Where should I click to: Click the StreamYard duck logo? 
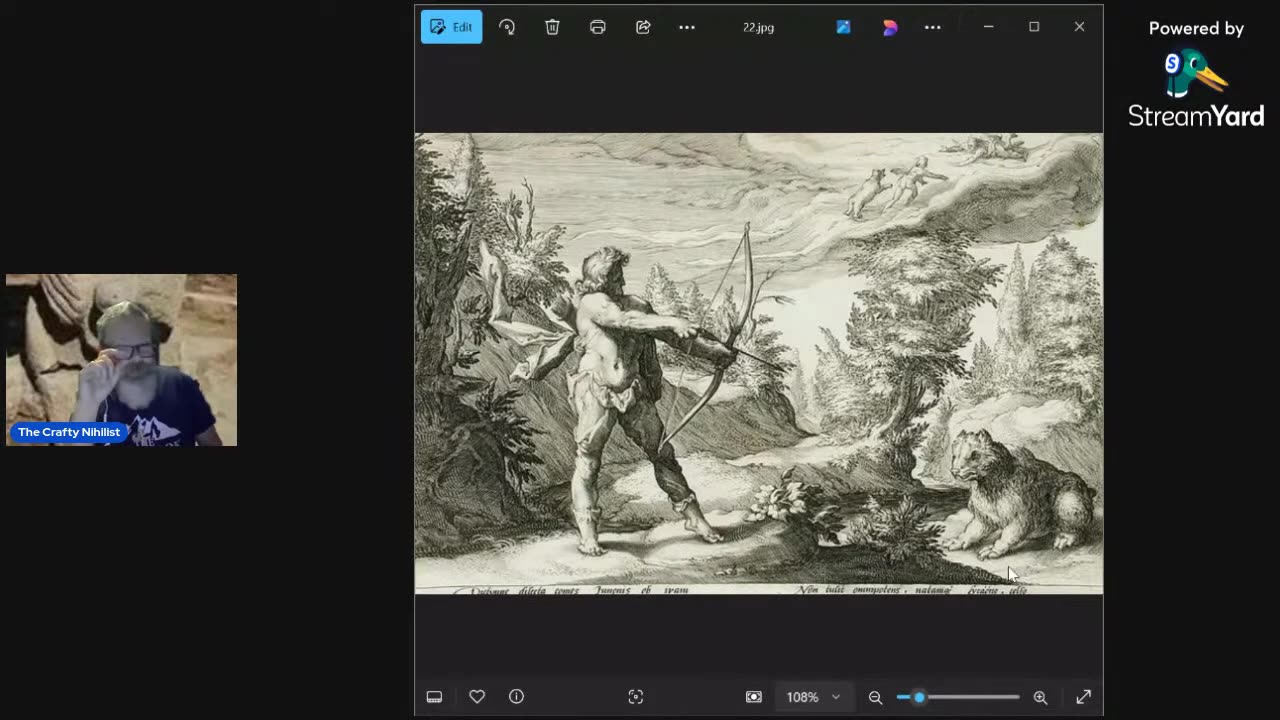click(x=1194, y=73)
